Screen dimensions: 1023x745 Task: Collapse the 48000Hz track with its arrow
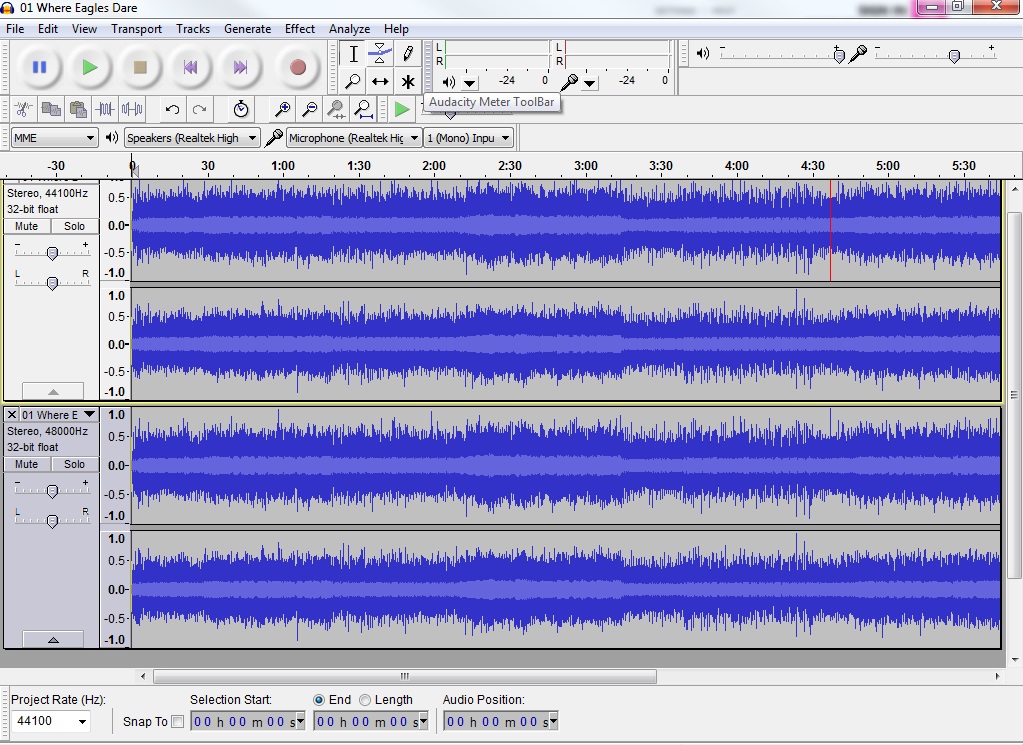[x=53, y=640]
